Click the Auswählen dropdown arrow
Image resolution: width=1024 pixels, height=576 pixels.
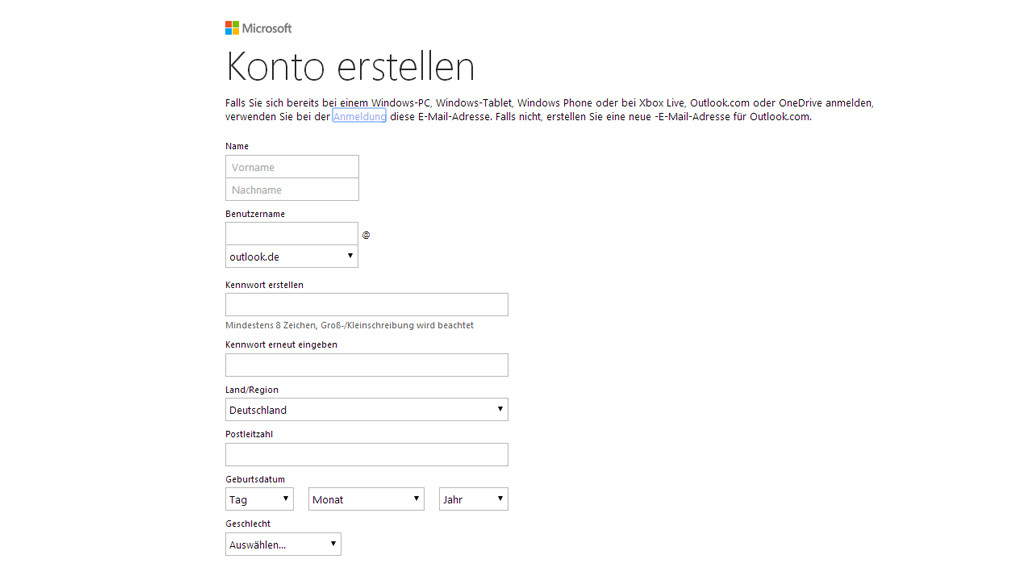[x=333, y=544]
